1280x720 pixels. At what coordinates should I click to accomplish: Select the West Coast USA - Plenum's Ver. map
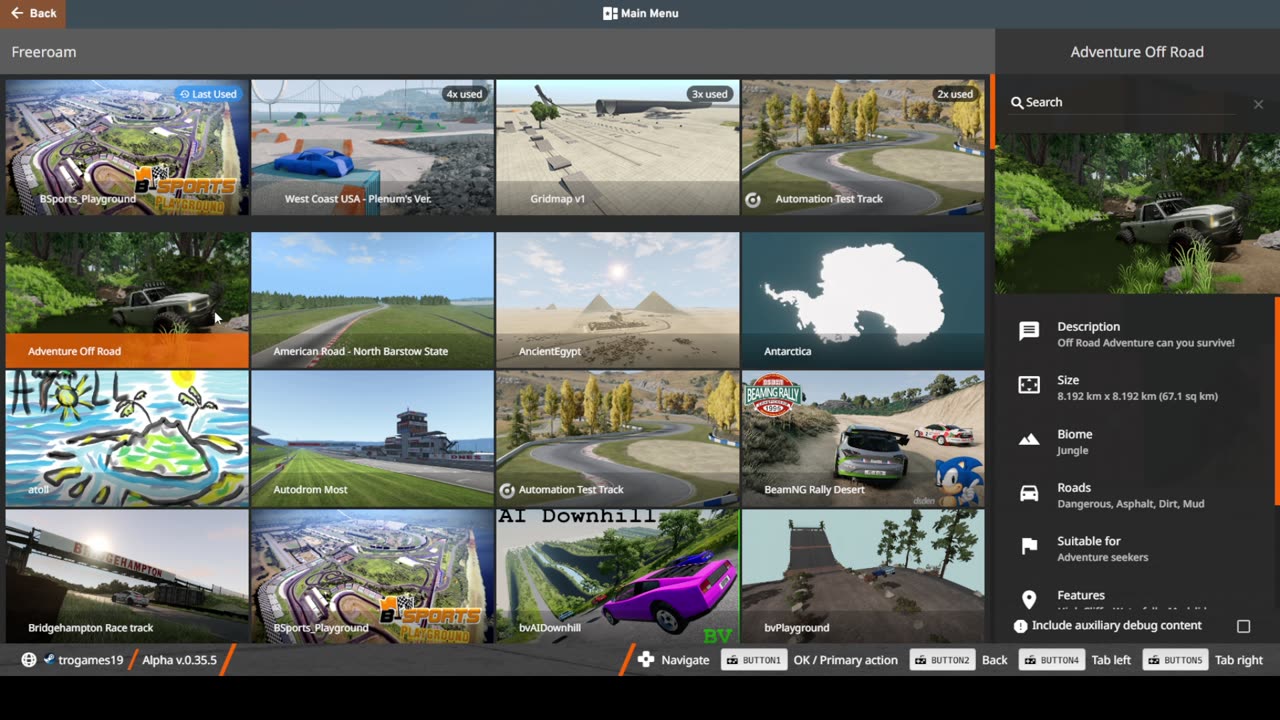[373, 147]
